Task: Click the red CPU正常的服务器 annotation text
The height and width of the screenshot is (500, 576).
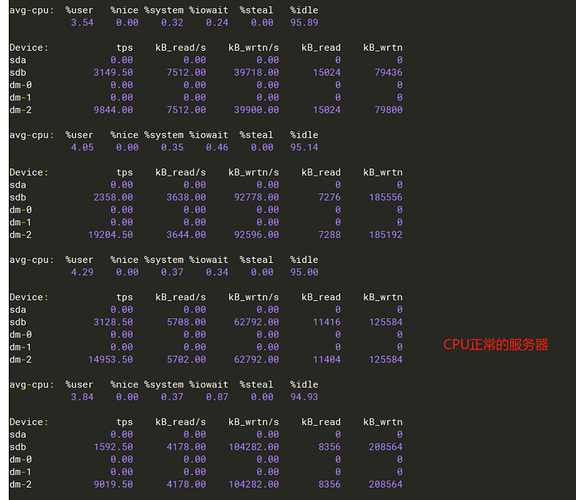Action: click(495, 345)
